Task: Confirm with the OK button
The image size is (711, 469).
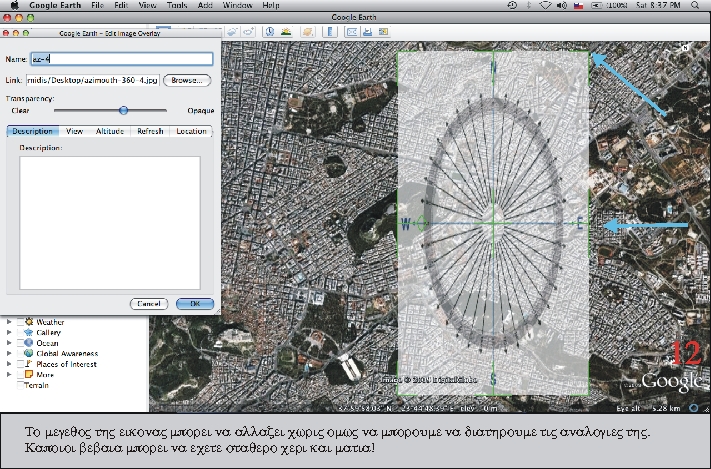Action: click(195, 304)
